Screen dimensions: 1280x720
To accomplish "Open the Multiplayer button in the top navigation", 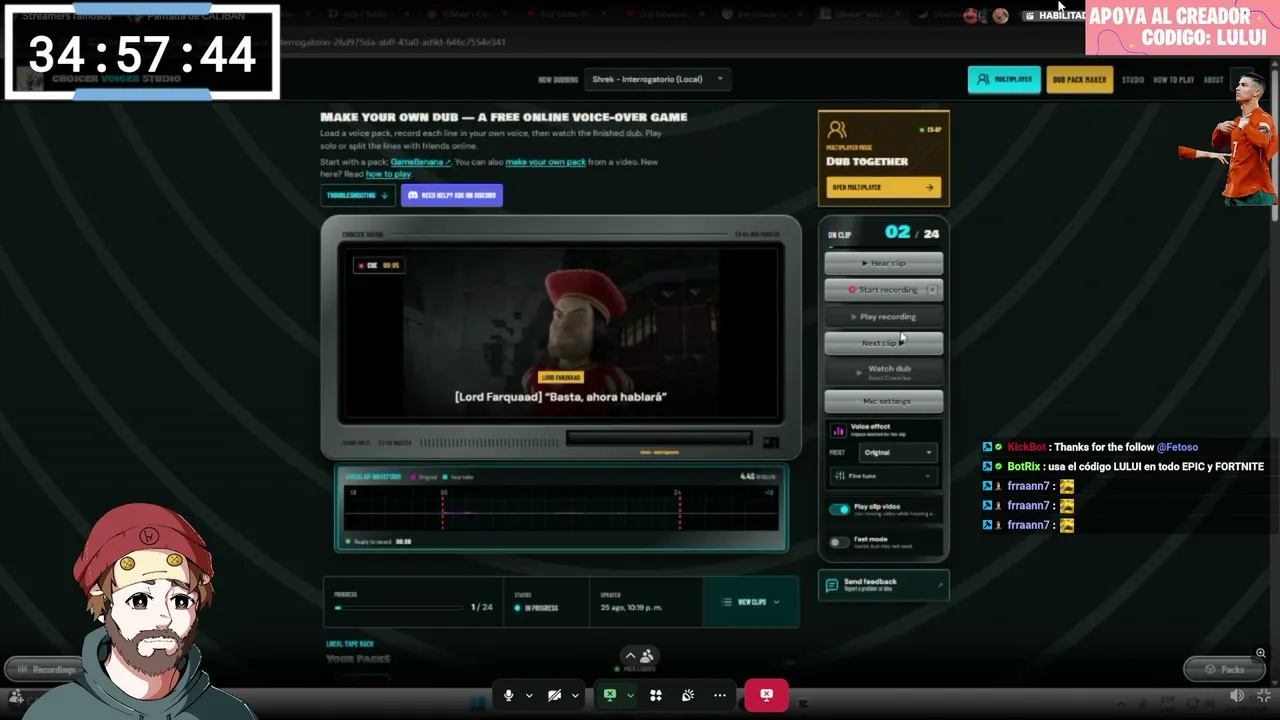I will coord(1004,80).
